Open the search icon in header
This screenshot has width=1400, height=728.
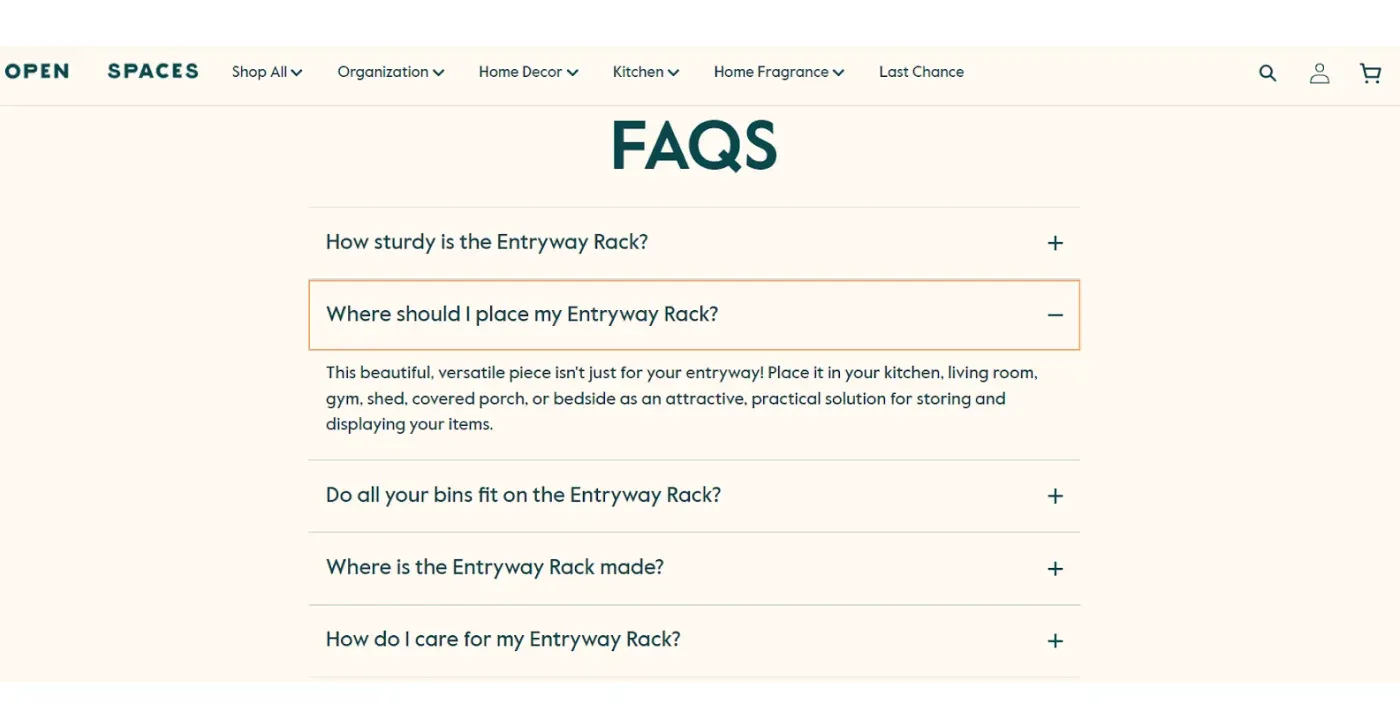point(1267,73)
